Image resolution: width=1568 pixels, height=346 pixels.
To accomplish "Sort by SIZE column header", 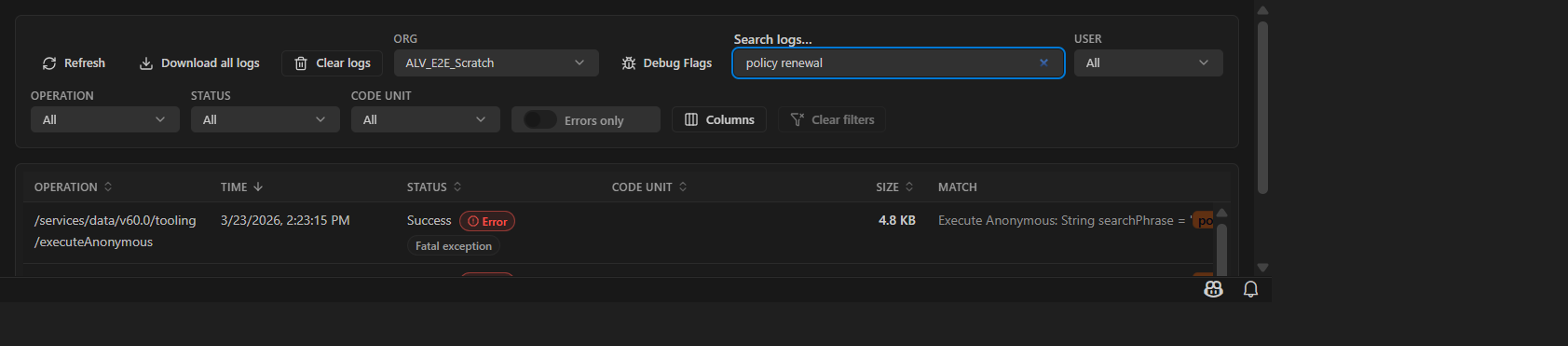I will coord(895,187).
